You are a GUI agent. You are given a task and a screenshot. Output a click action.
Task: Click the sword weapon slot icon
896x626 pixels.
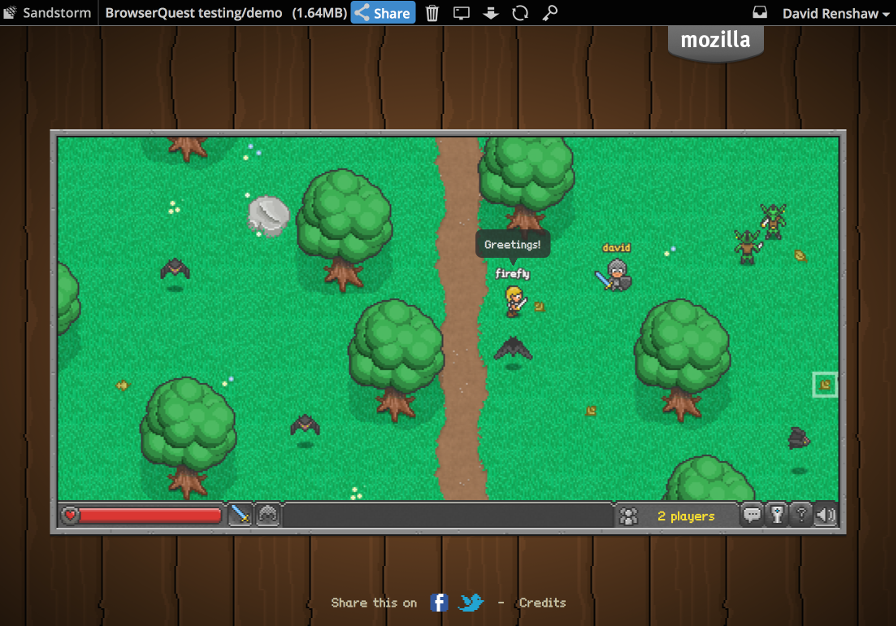240,515
